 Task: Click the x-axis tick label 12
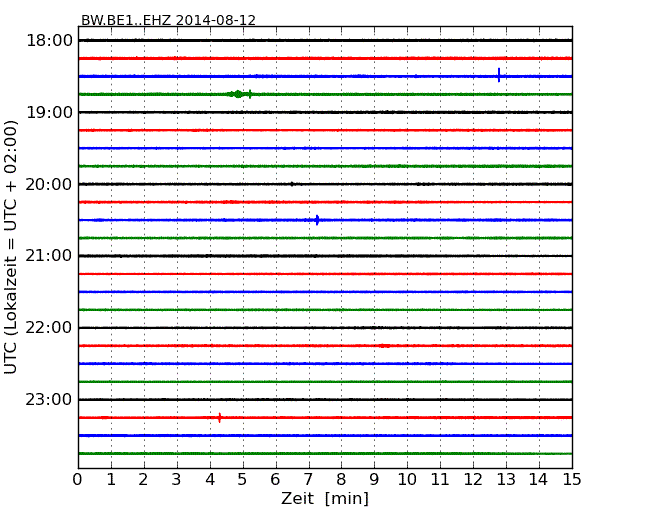473,479
